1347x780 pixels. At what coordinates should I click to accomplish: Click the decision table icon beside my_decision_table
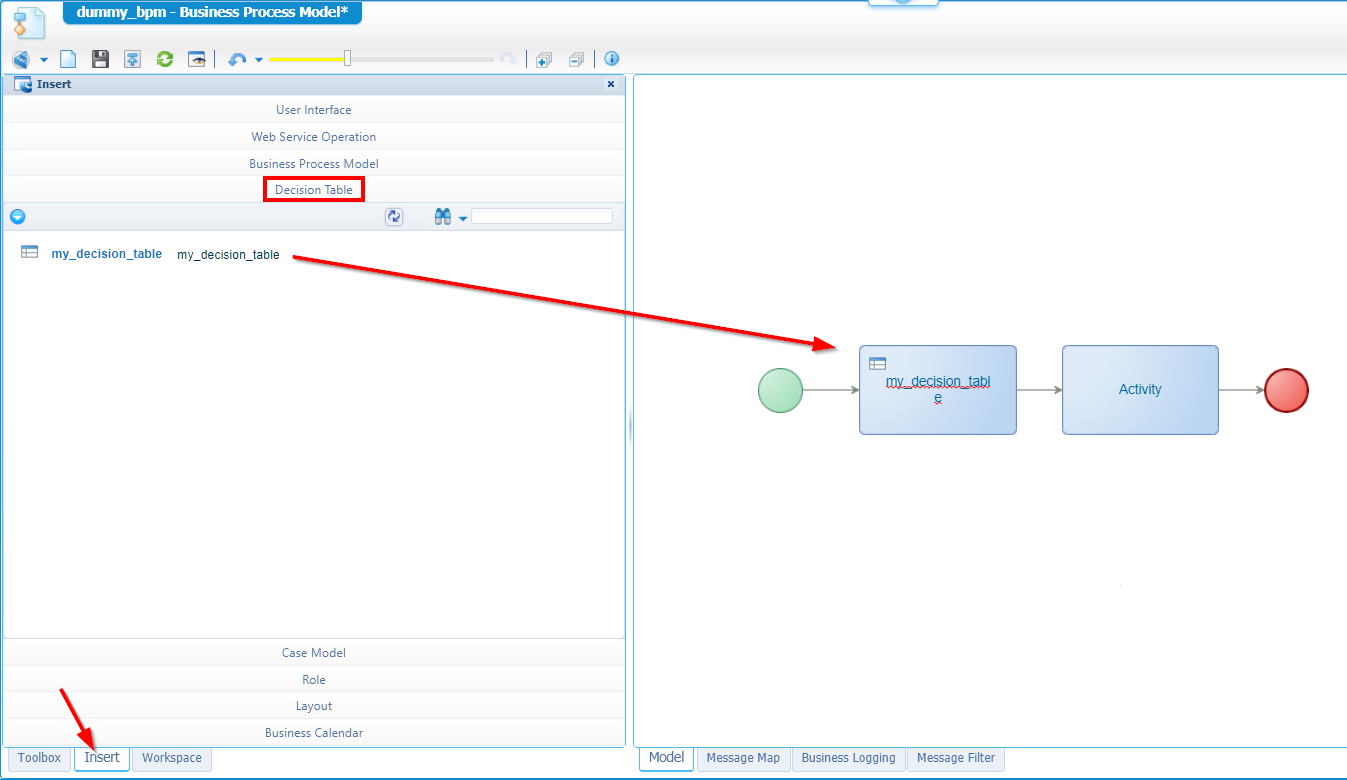29,252
